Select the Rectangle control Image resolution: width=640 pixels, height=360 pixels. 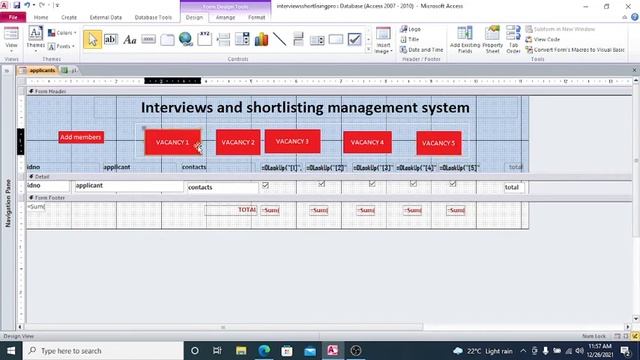pos(336,39)
